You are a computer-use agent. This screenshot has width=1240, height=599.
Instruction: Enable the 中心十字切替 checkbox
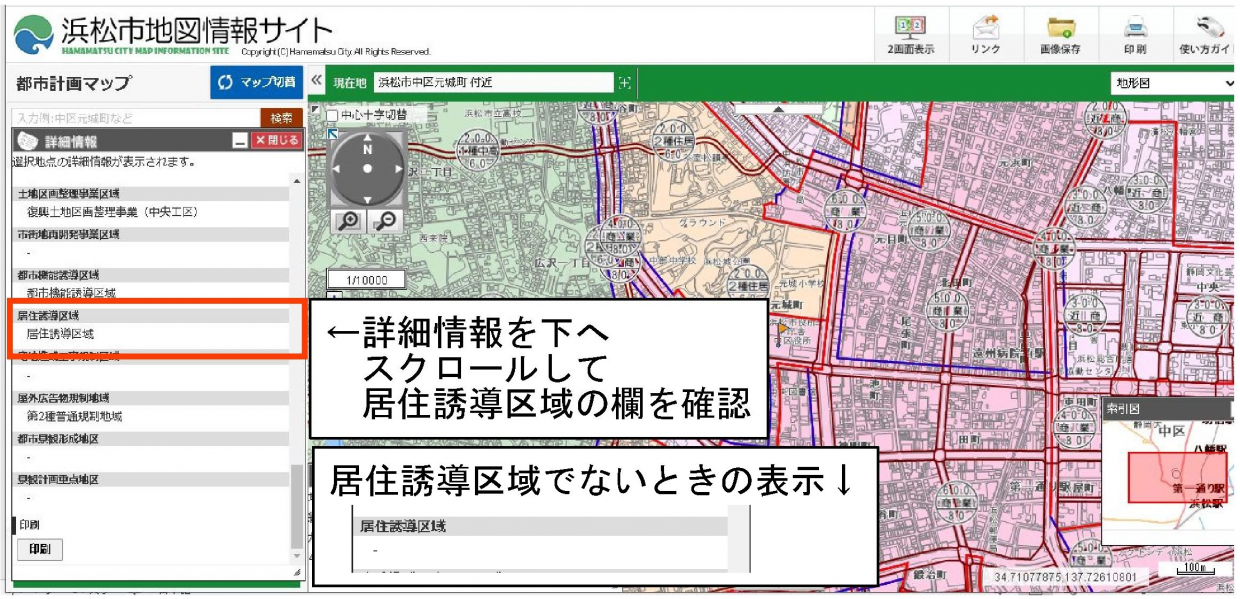pyautogui.click(x=330, y=114)
